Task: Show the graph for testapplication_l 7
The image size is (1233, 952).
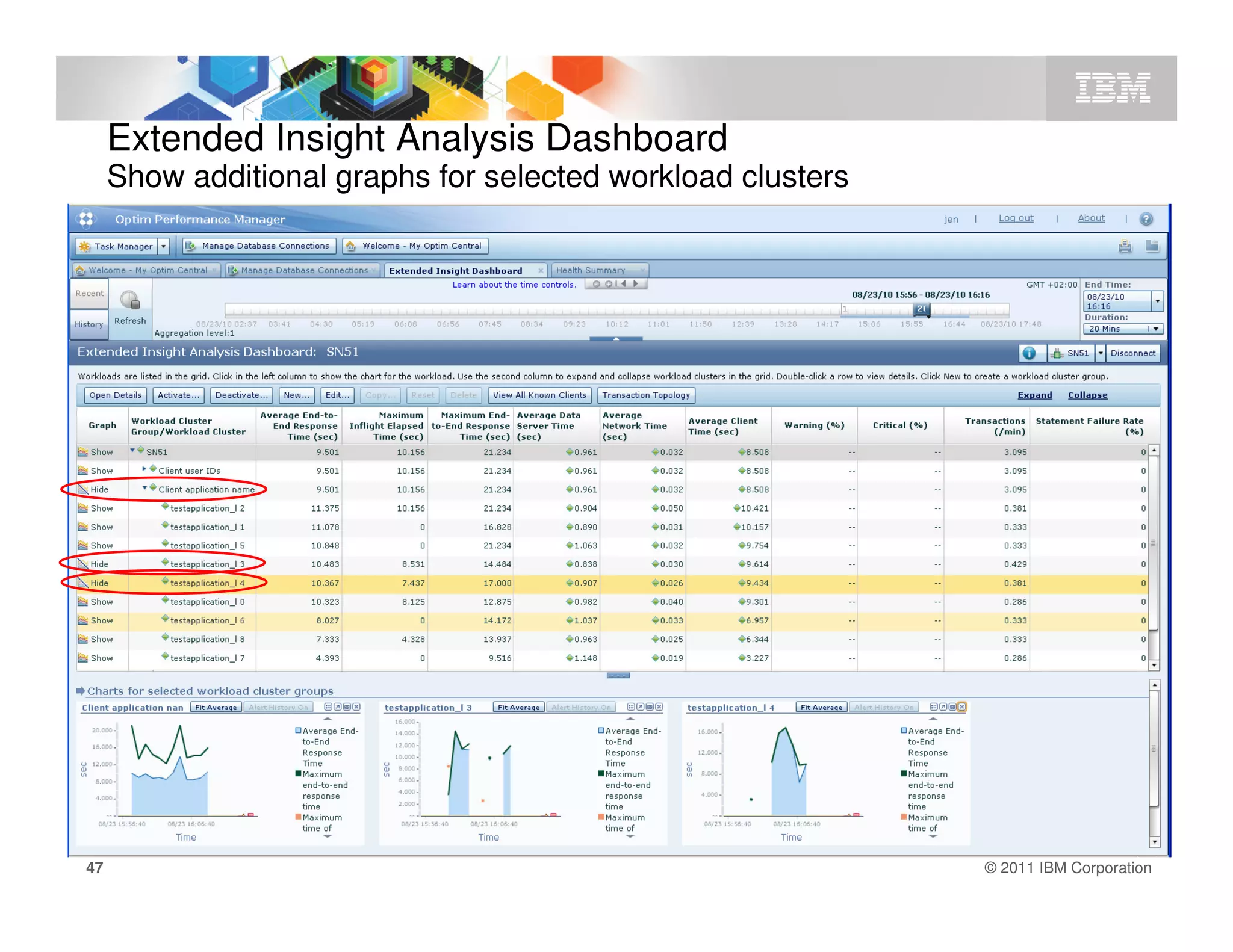Action: coord(96,658)
